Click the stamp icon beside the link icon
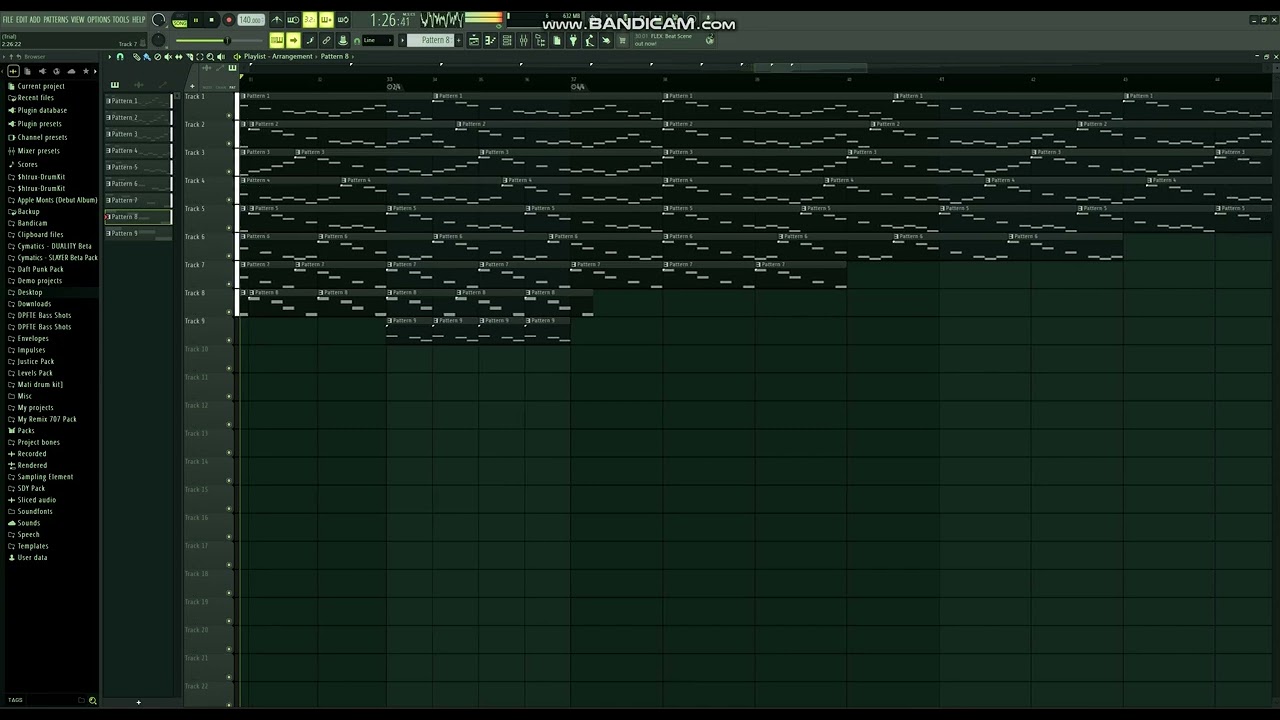This screenshot has height=720, width=1280. [343, 40]
